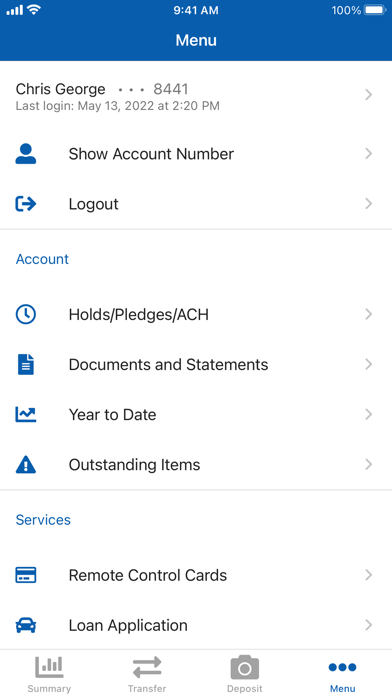Tap the clock icon for Holds/Pledges/ACH
The height and width of the screenshot is (696, 392).
coord(26,314)
